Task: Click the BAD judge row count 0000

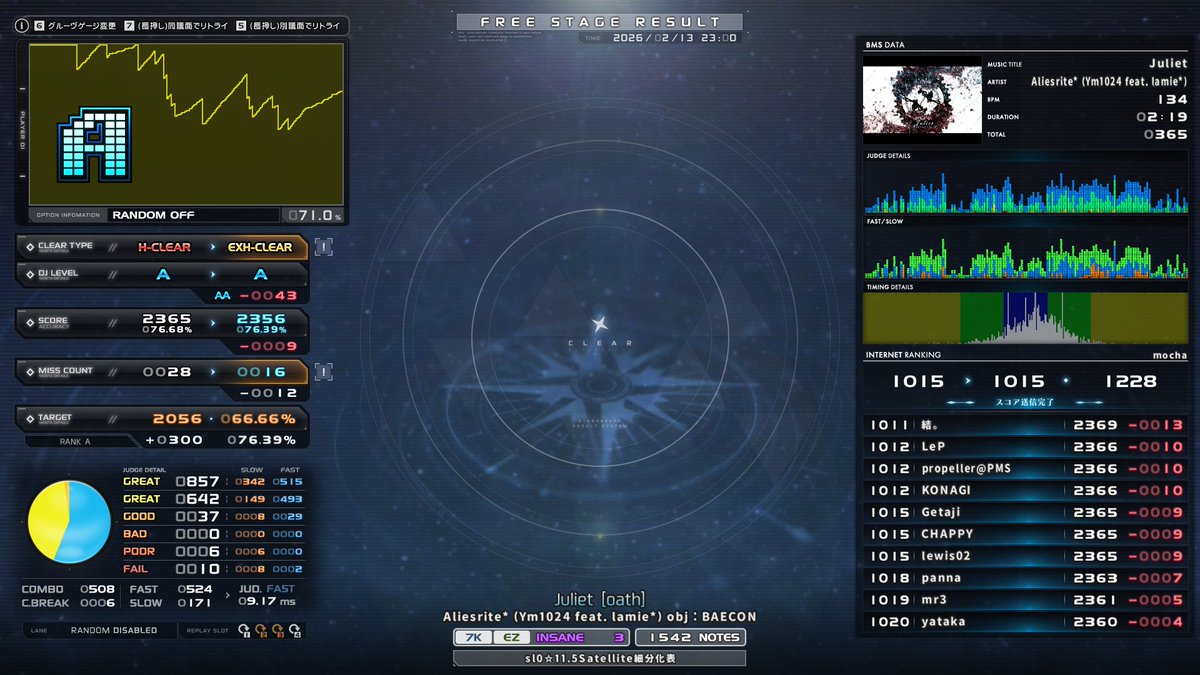Action: click(197, 534)
